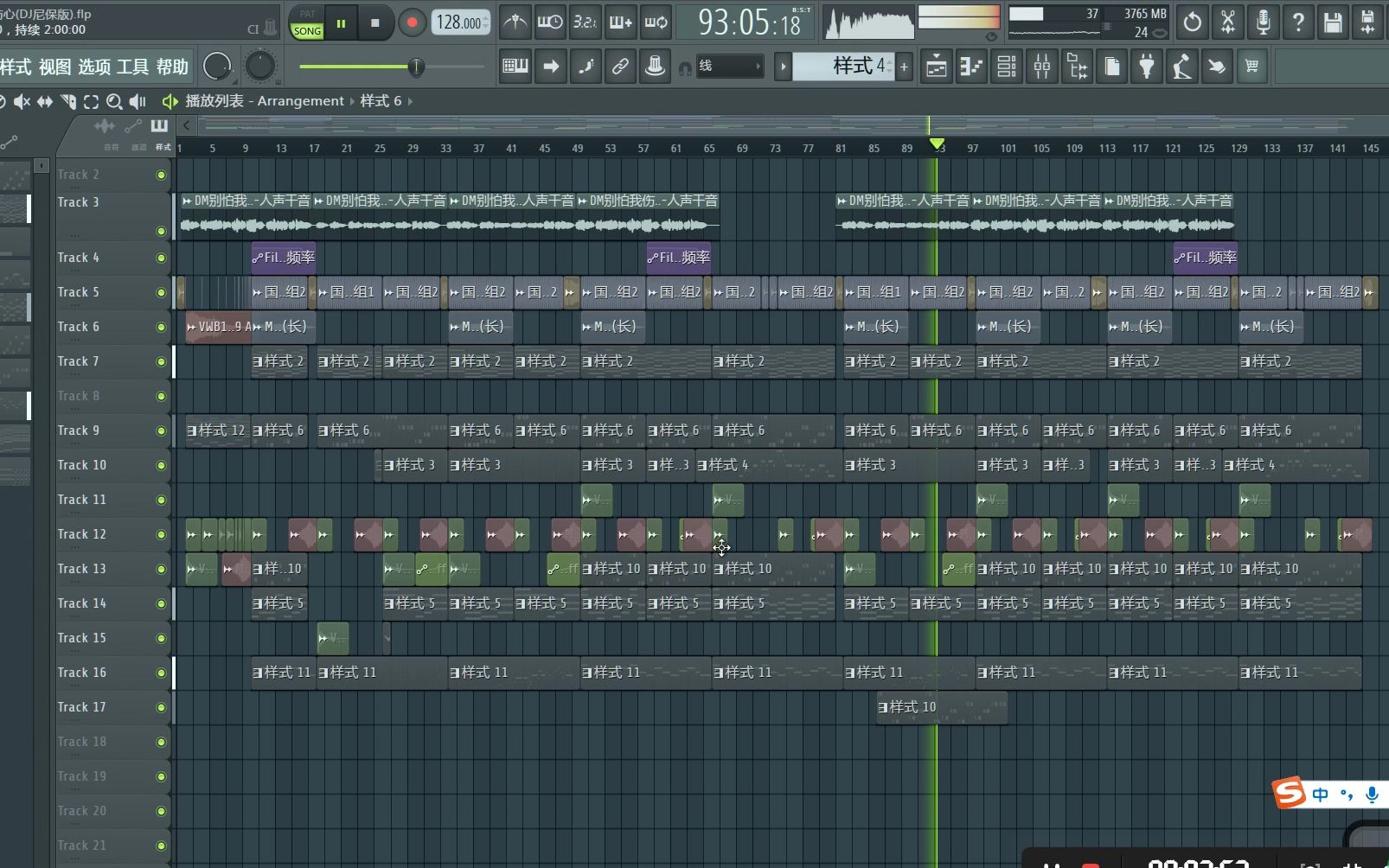
Task: Open the content shopping cart
Action: point(1251,67)
